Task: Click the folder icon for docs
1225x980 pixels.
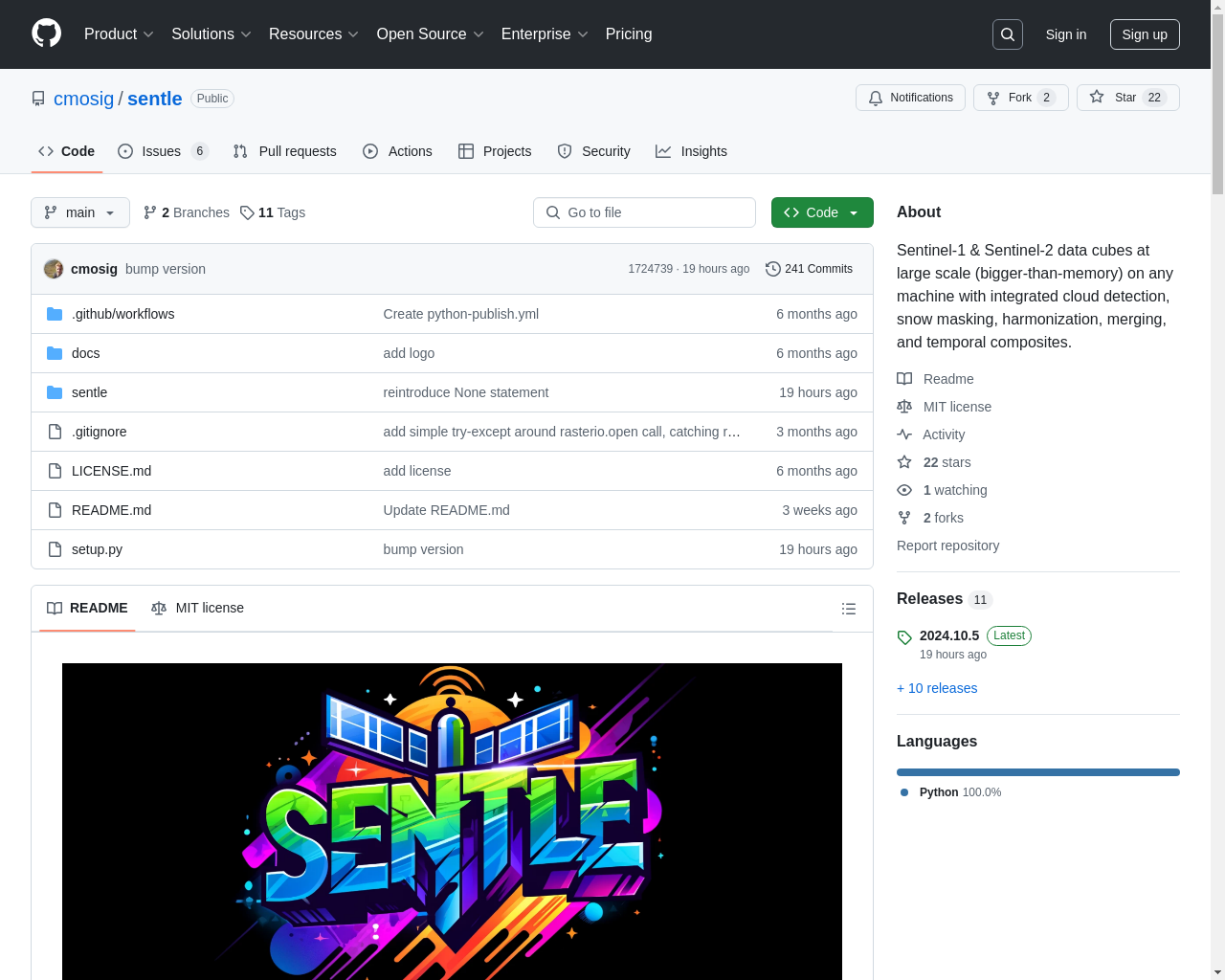Action: 55,353
